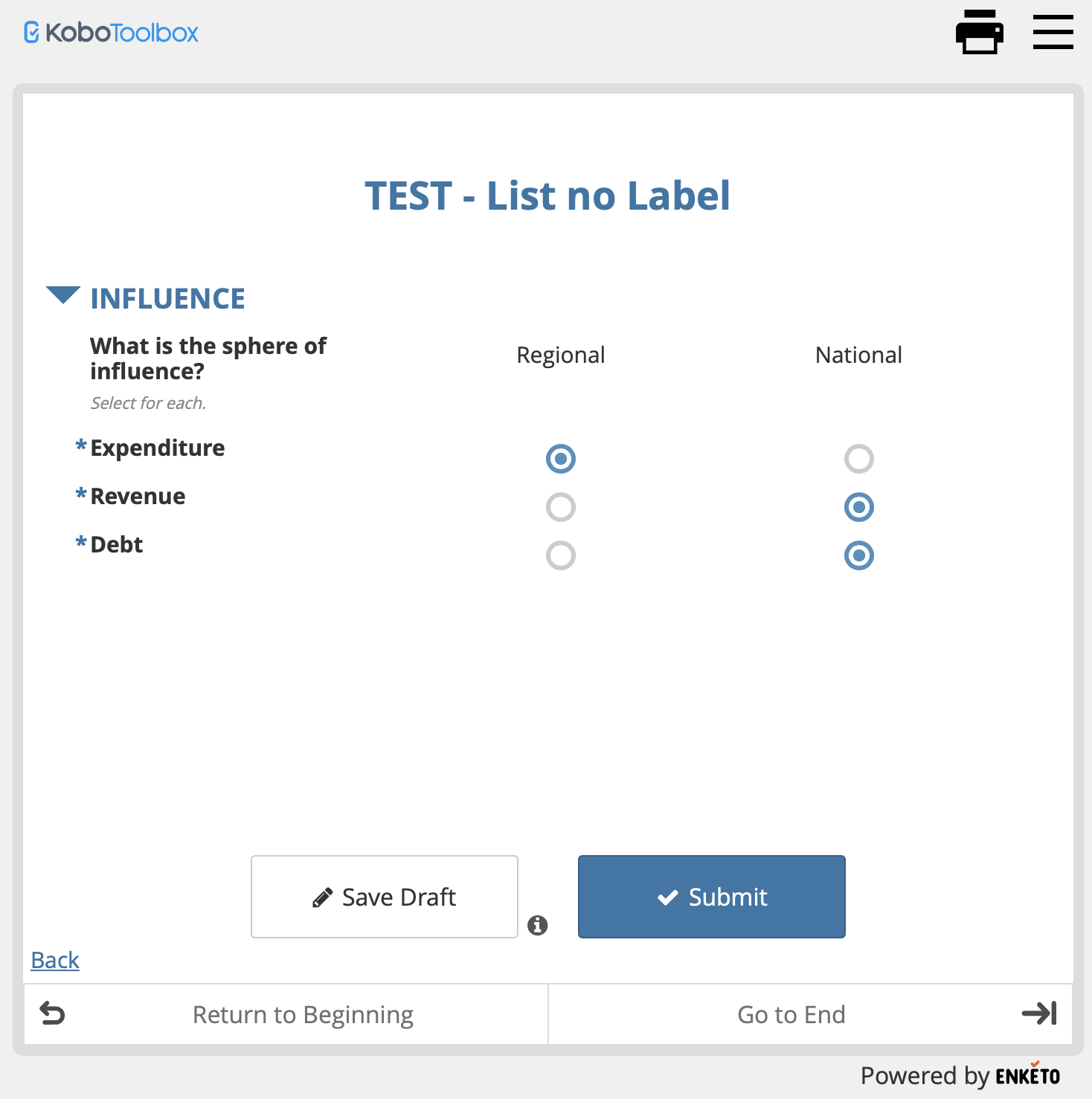Screen dimensions: 1092x1099
Task: Open the hamburger menu
Action: [1053, 32]
